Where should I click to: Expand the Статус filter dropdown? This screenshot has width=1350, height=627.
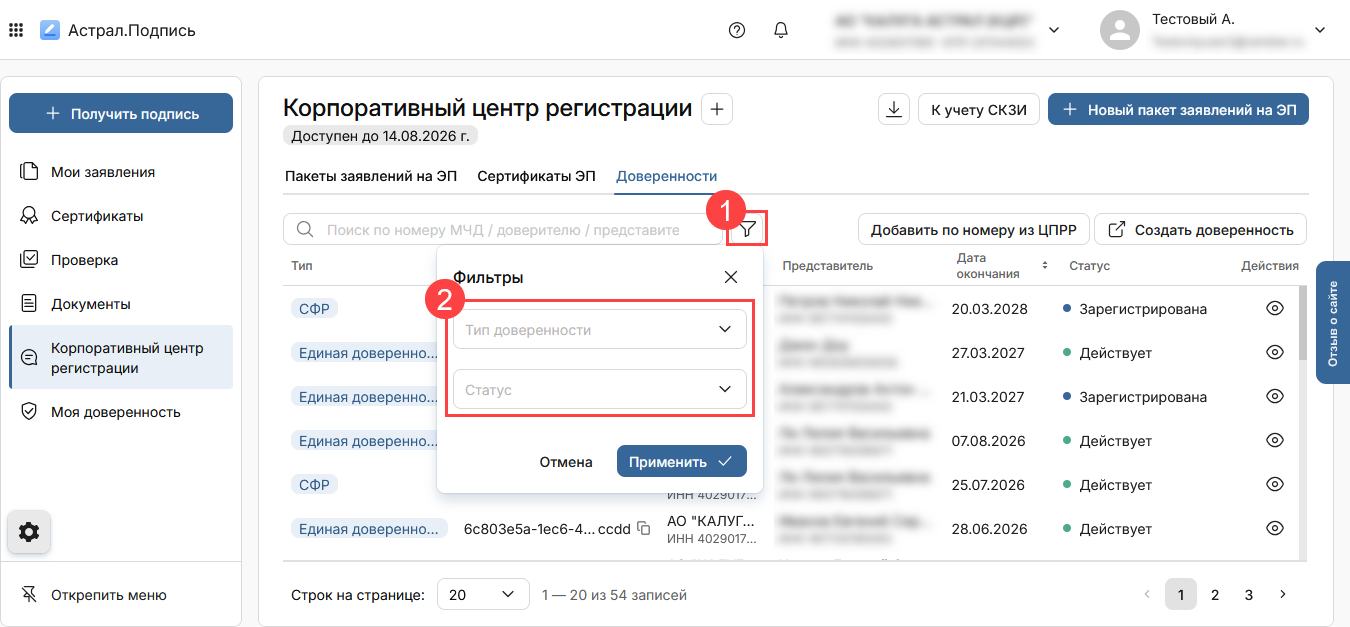pyautogui.click(x=599, y=390)
